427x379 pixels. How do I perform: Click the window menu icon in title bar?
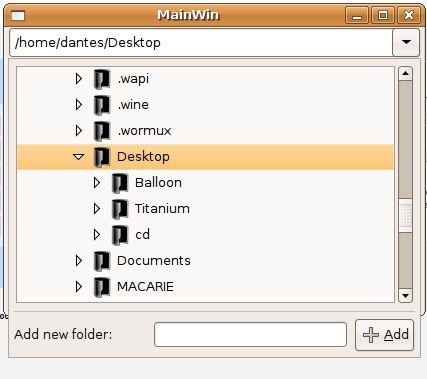pos(18,15)
